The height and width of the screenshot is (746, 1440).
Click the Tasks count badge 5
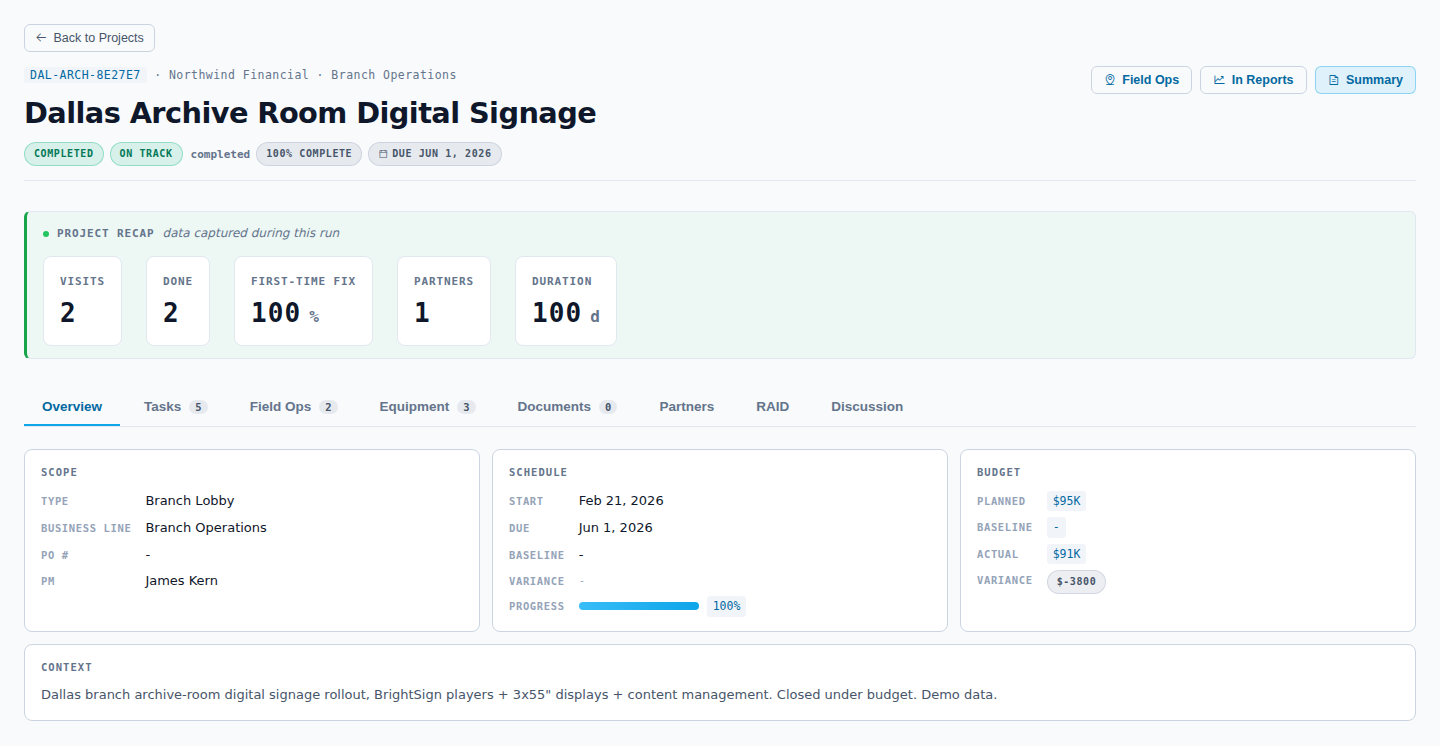tap(198, 407)
